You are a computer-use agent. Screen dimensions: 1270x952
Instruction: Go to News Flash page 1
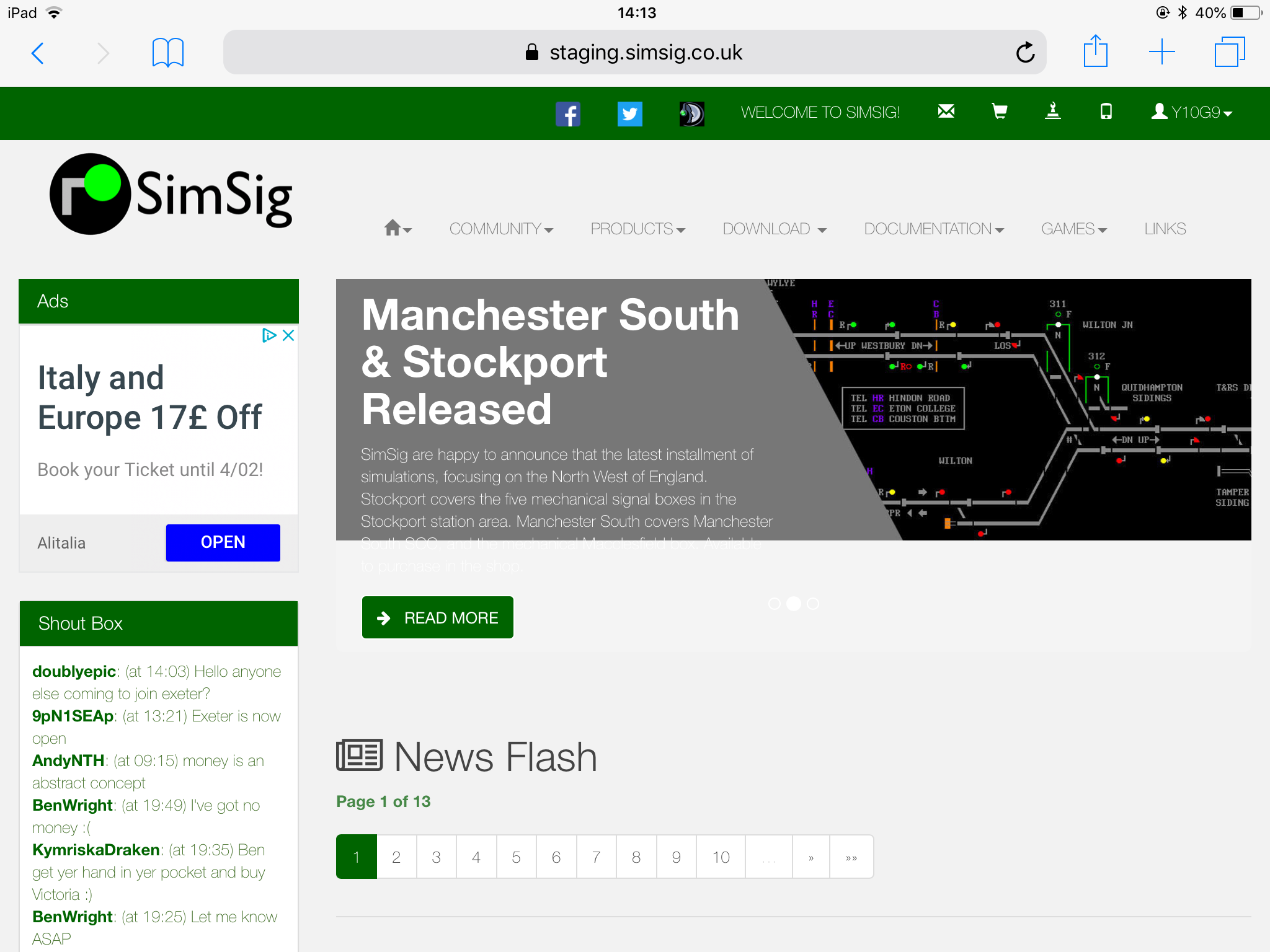357,857
